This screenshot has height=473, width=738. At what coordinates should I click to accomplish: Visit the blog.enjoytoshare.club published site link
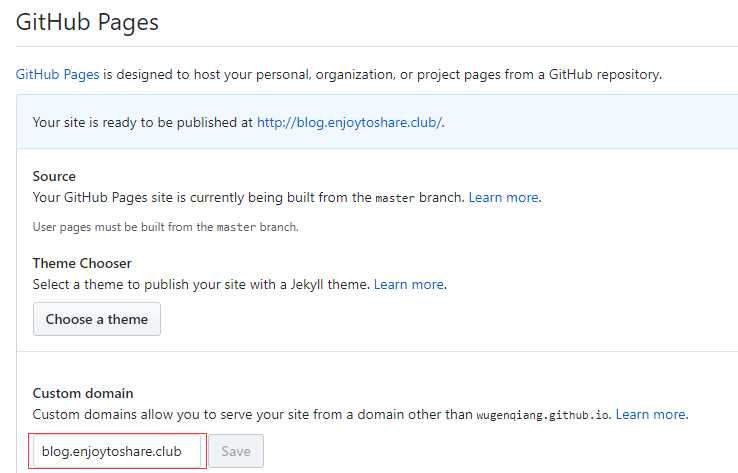349,122
